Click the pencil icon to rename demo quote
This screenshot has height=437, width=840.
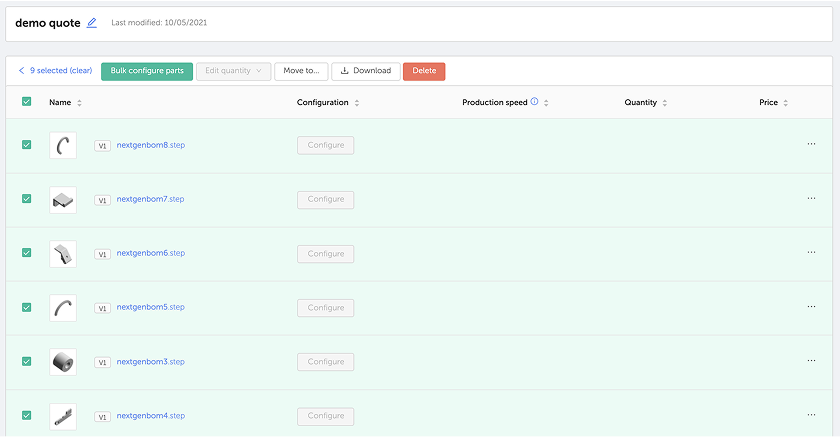point(92,22)
